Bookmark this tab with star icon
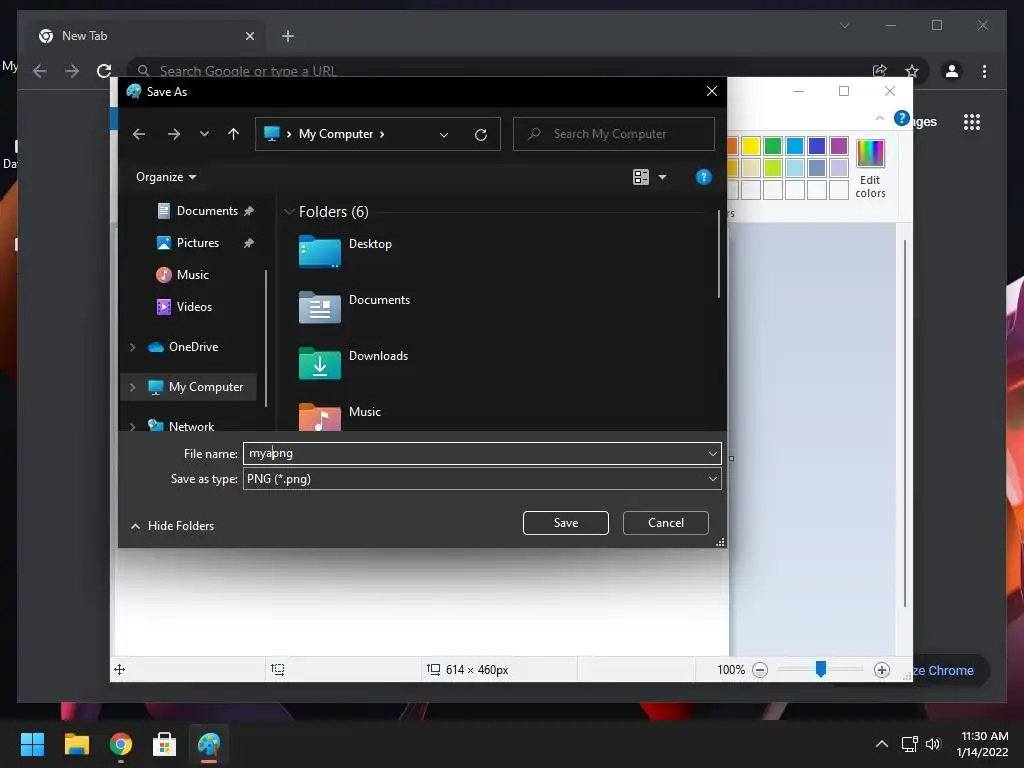The width and height of the screenshot is (1024, 768). click(912, 71)
